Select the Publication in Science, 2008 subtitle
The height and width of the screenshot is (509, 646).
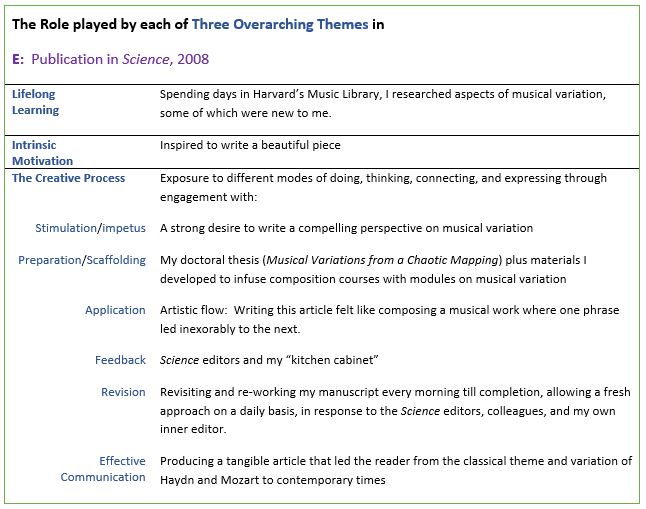coord(120,59)
